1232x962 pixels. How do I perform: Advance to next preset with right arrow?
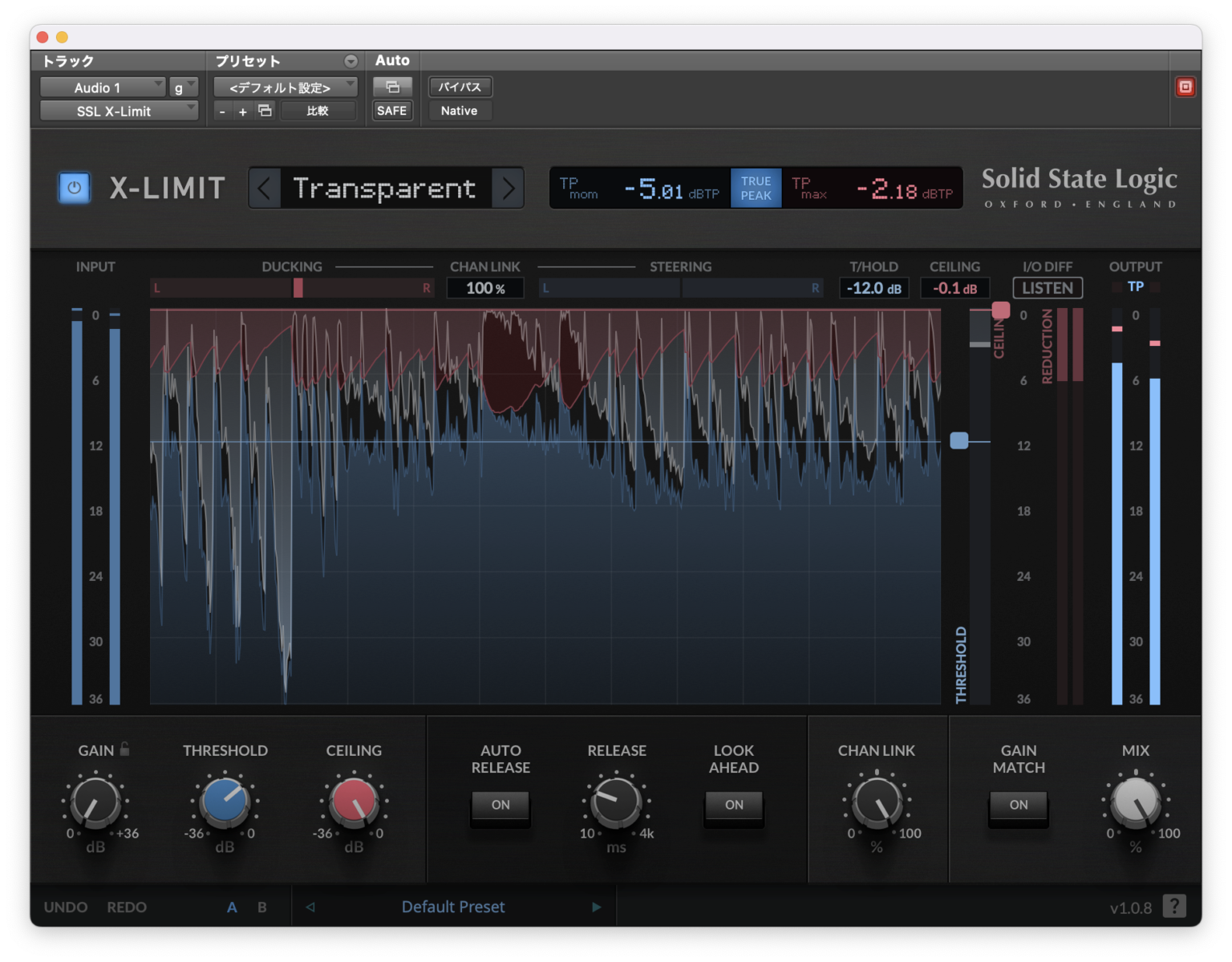pyautogui.click(x=509, y=188)
